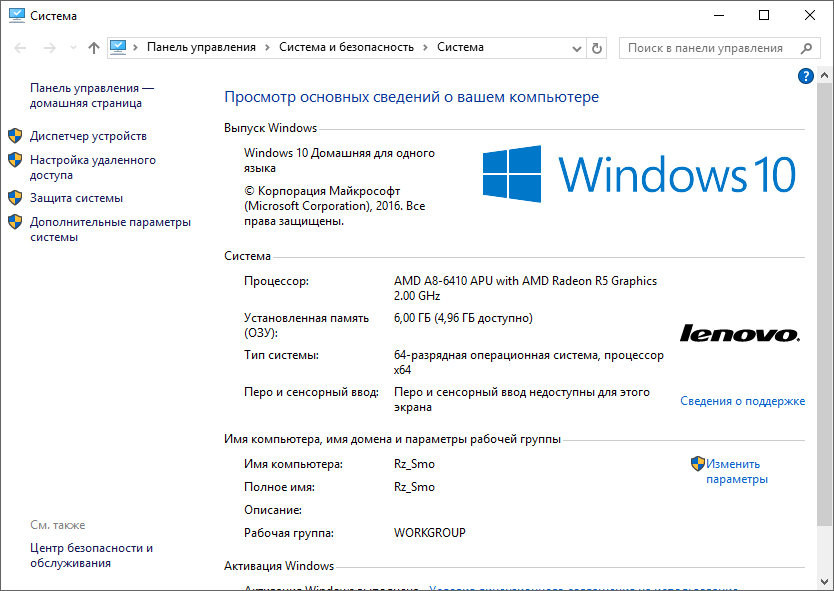Image resolution: width=834 pixels, height=591 pixels.
Task: Click the Полное имя label
Action: pos(279,487)
